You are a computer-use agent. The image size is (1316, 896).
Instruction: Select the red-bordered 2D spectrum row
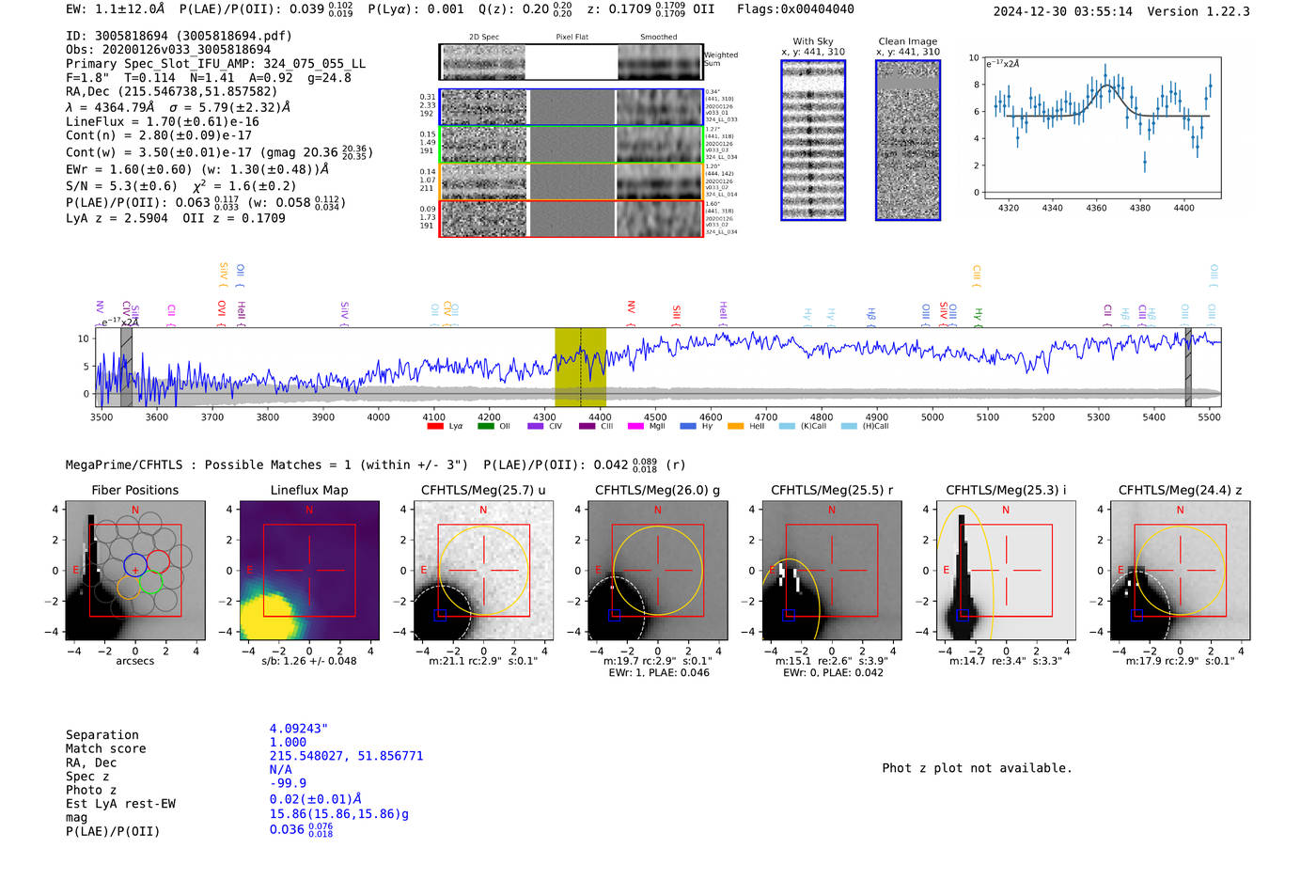572,218
